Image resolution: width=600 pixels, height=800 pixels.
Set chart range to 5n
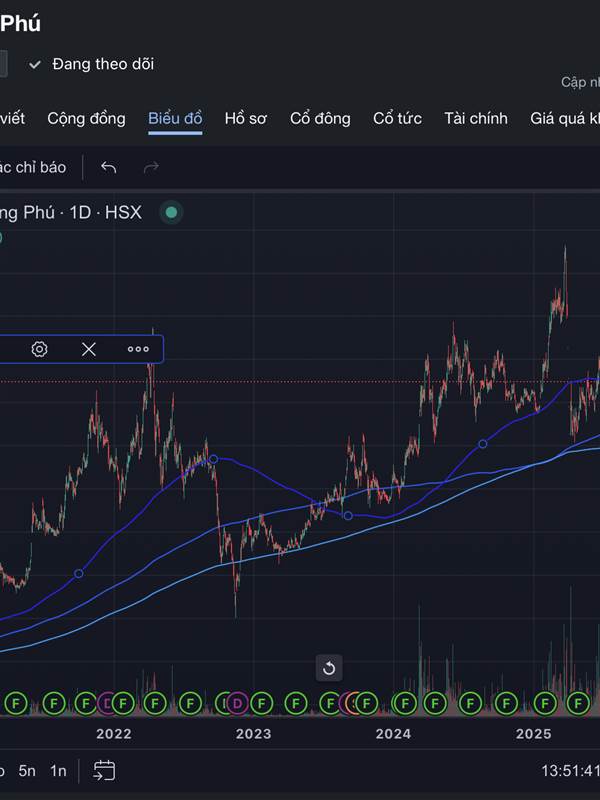[x=27, y=770]
